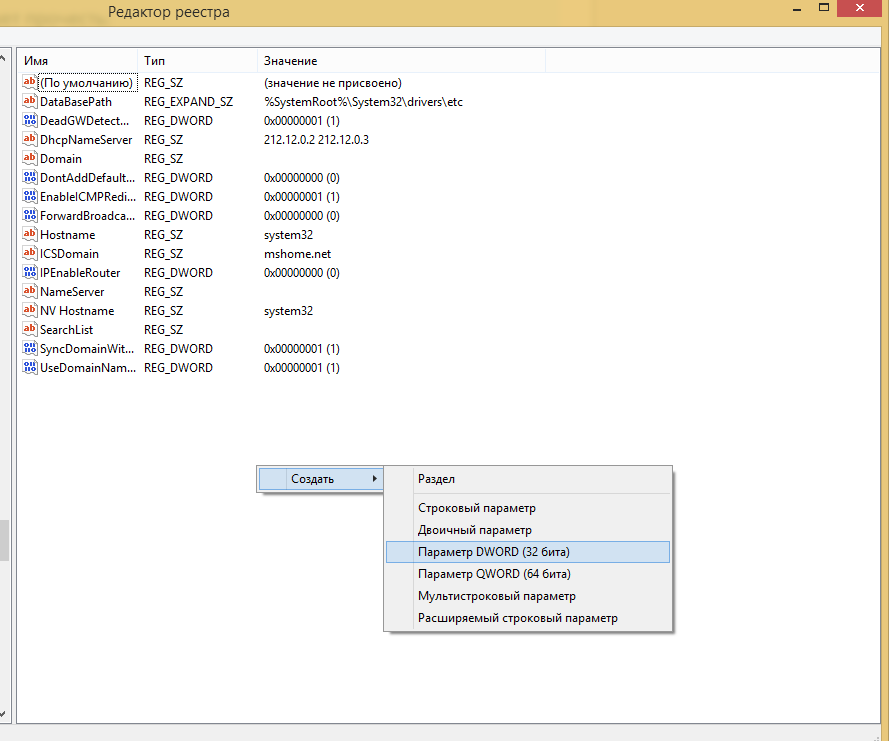Sort list by Имя column header
Viewport: 889px width, 741px height.
[x=77, y=61]
